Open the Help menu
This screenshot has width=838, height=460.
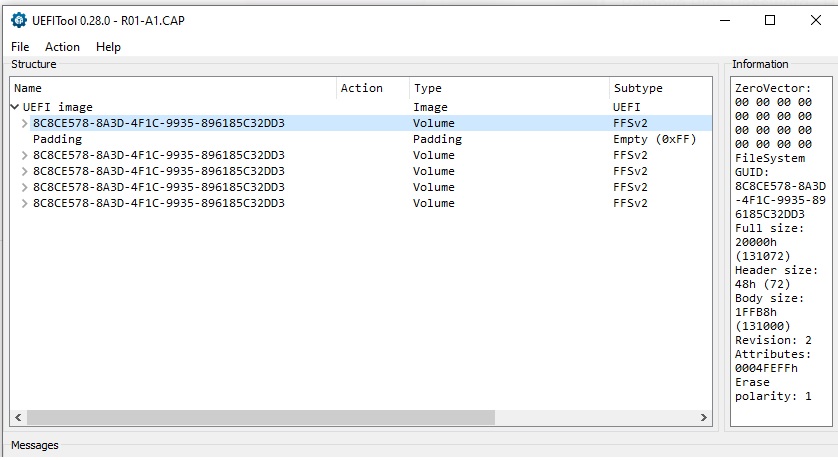tap(108, 47)
